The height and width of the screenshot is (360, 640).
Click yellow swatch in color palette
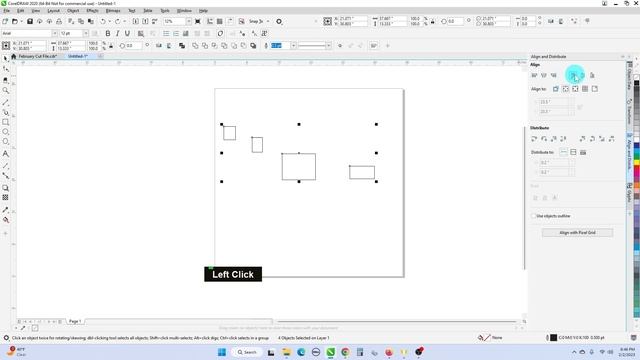click(x=636, y=163)
